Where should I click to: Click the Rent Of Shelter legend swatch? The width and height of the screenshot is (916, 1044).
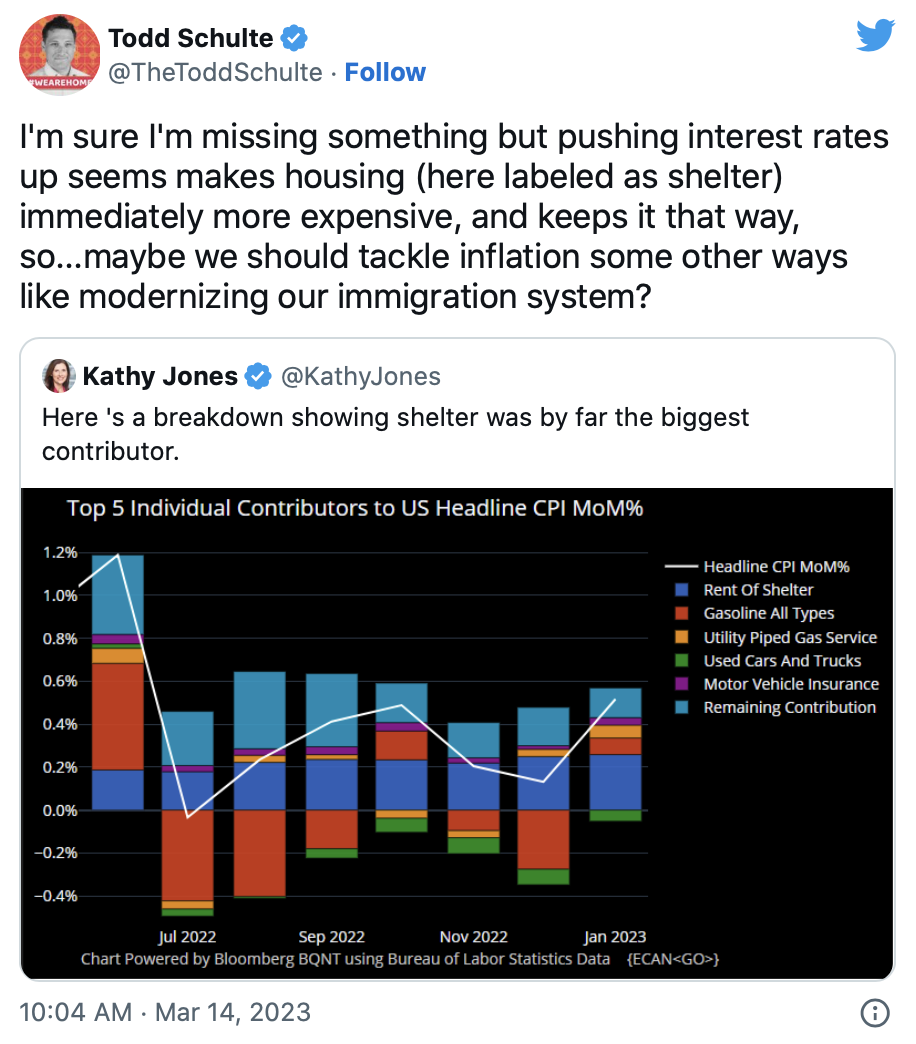click(683, 590)
